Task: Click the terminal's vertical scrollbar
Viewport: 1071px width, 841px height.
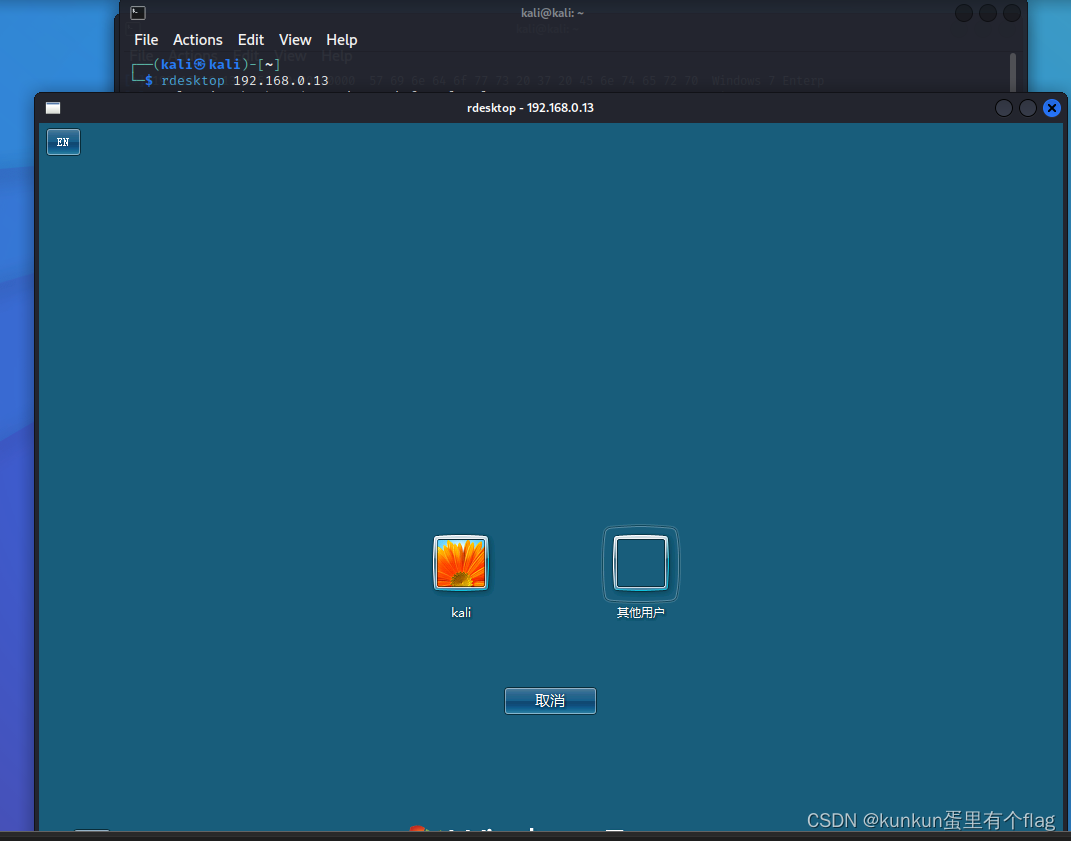Action: click(1013, 72)
